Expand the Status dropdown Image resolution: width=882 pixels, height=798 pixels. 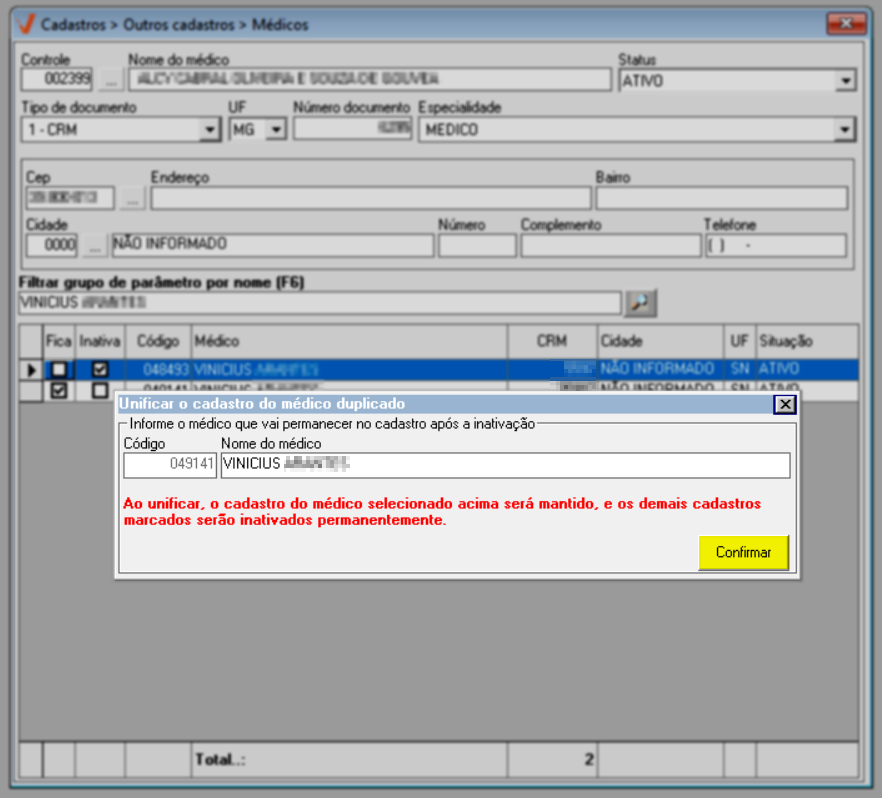pyautogui.click(x=845, y=80)
